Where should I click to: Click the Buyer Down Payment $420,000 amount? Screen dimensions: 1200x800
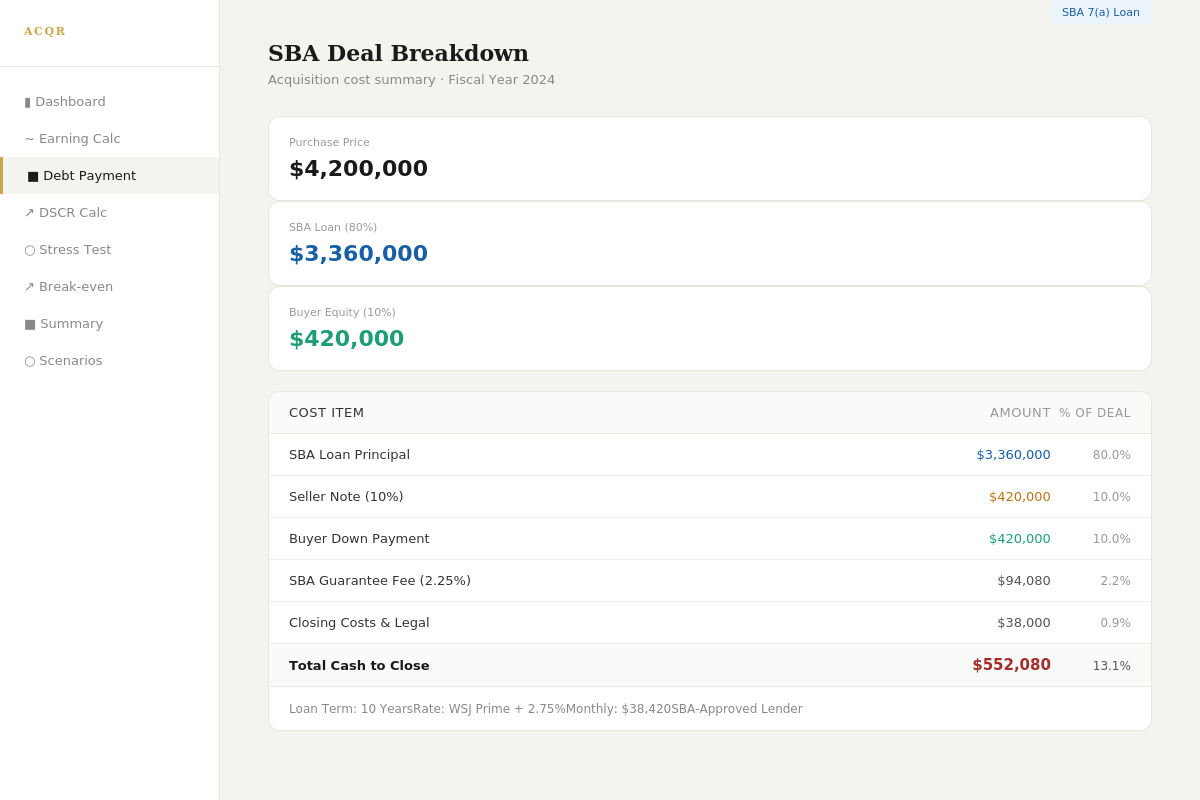click(x=1020, y=539)
